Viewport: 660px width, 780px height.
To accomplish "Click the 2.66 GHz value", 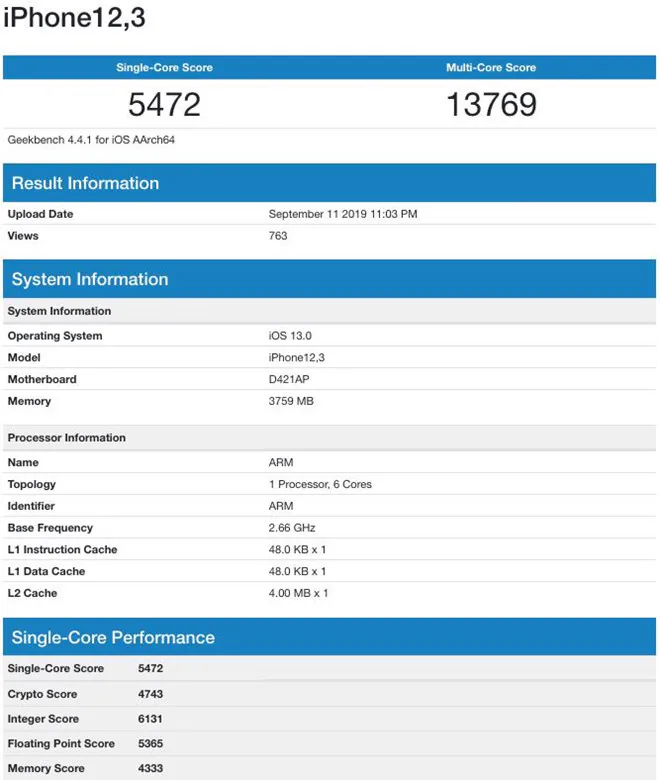I will [292, 528].
